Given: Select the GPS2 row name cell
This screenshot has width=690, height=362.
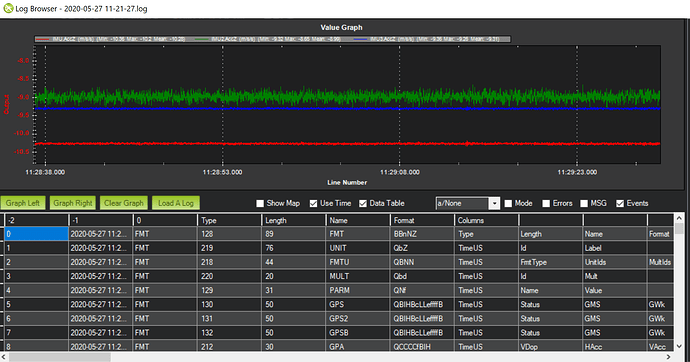Looking at the screenshot, I should coord(358,318).
